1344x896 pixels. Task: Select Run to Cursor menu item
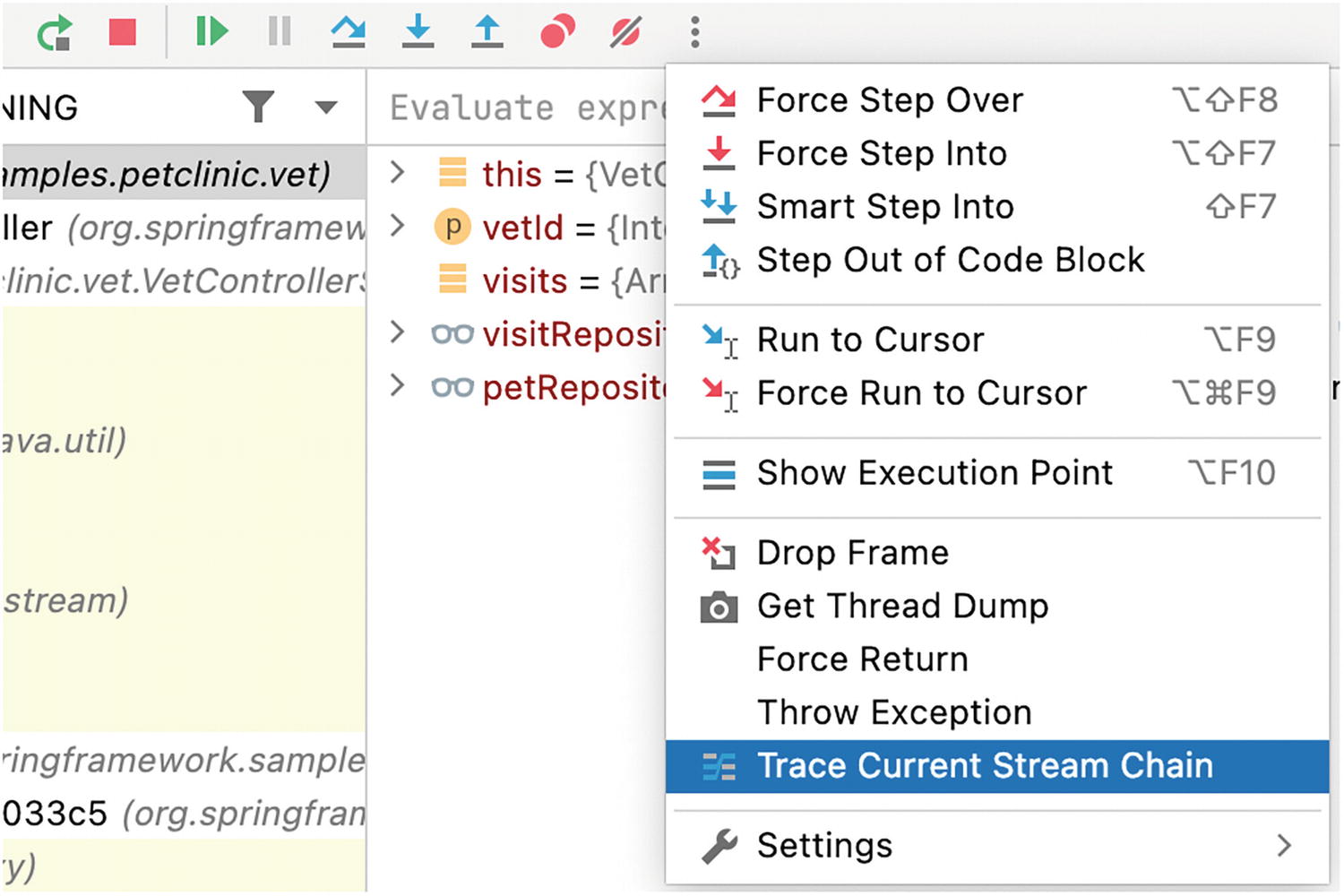[x=870, y=340]
